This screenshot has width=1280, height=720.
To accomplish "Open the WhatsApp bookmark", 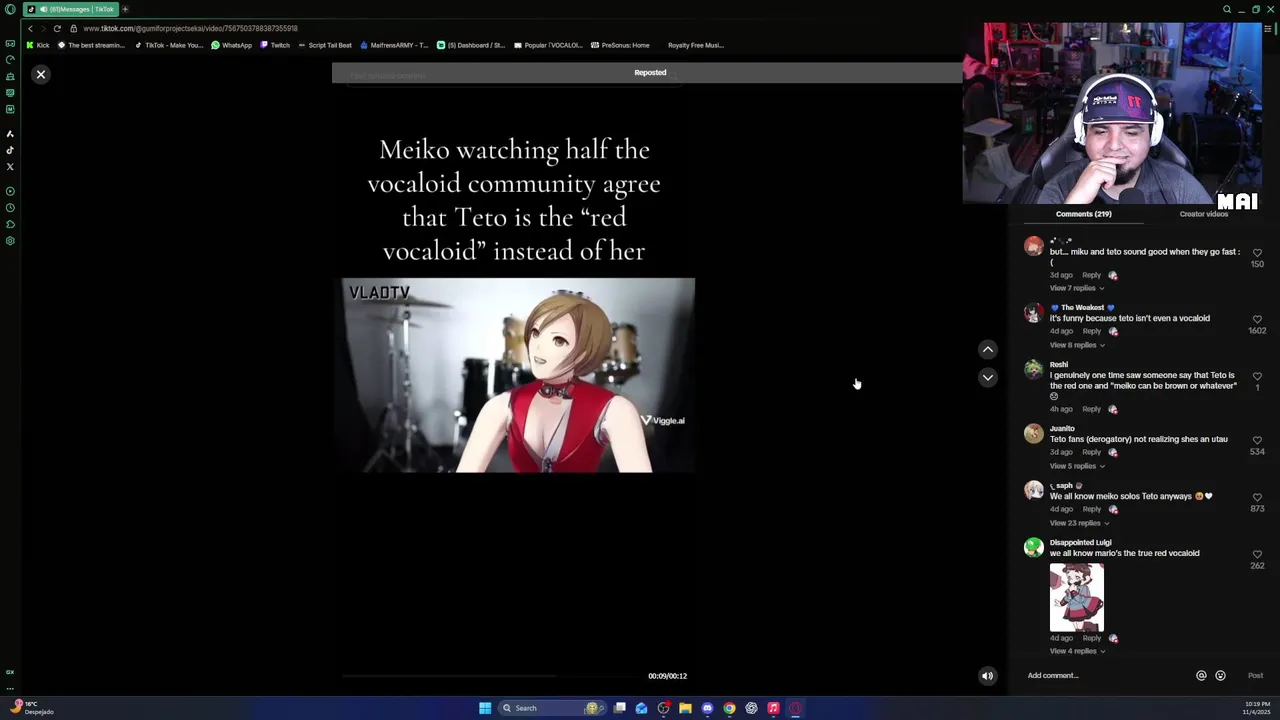I will click(x=232, y=45).
